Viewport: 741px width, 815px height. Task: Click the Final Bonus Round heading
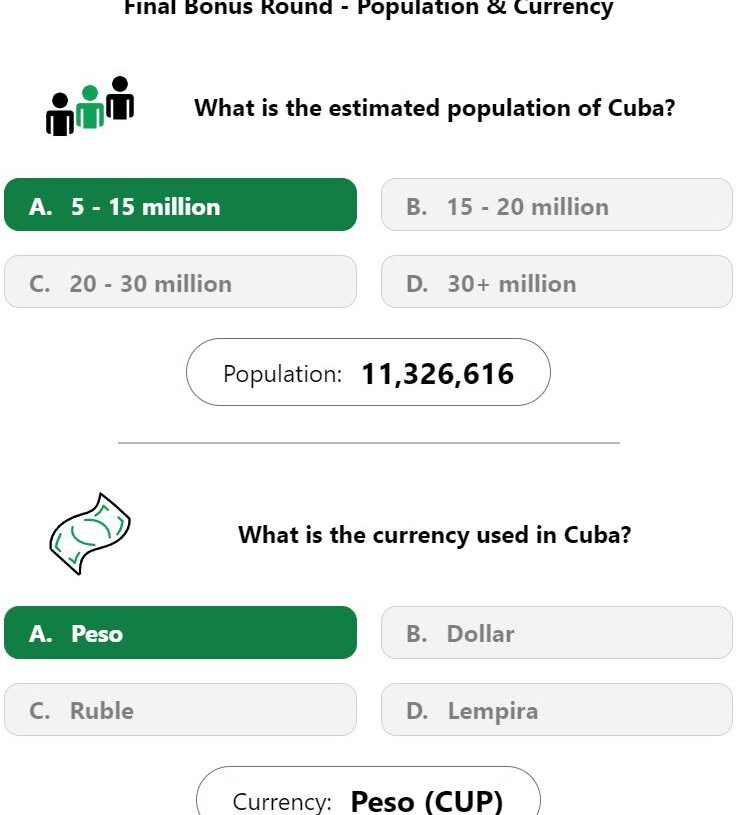[368, 9]
